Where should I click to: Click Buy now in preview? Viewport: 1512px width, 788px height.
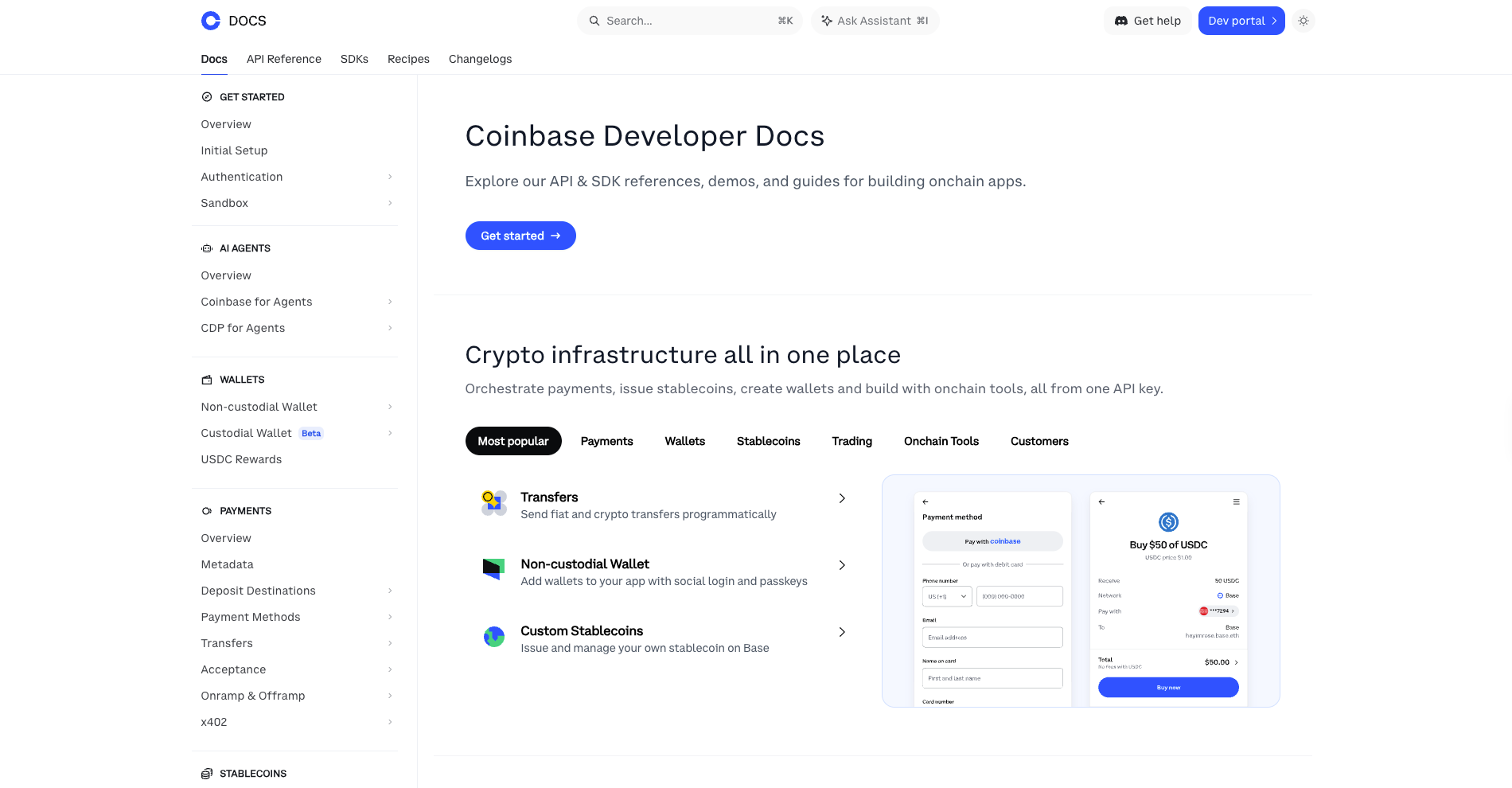pos(1168,688)
